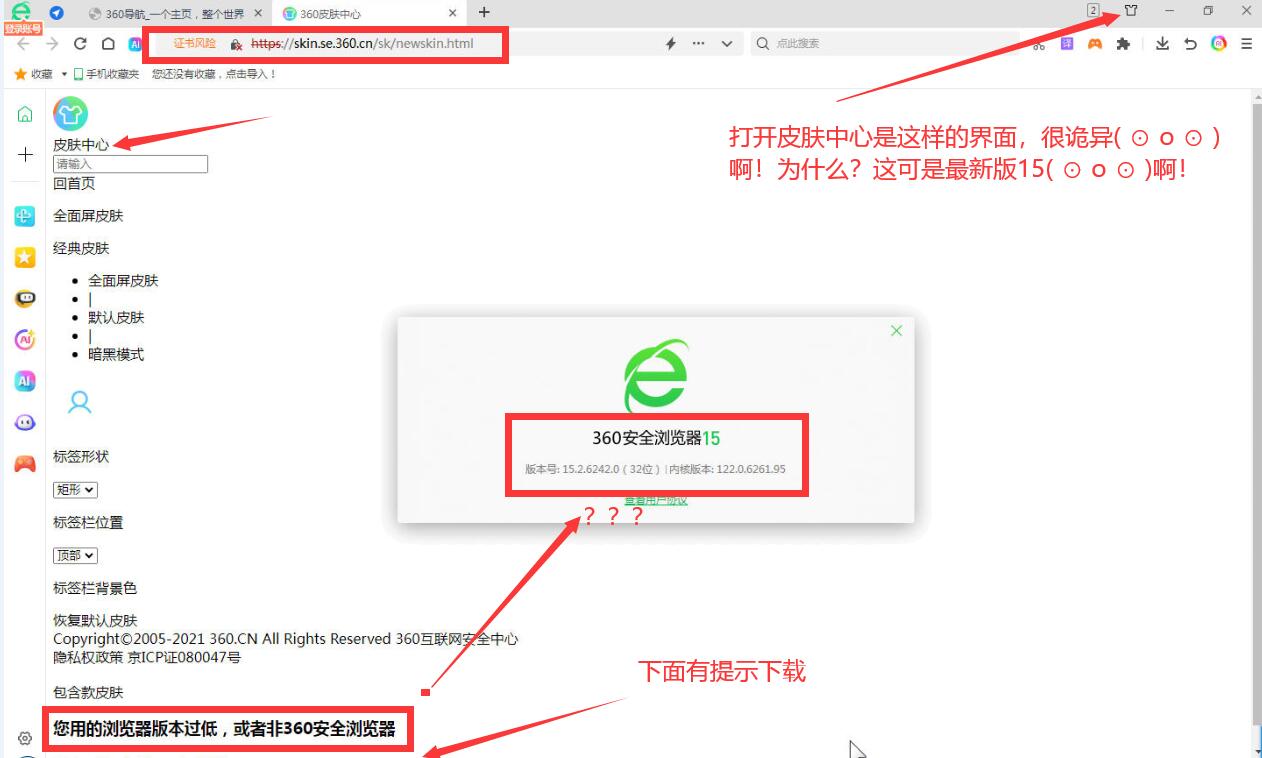This screenshot has height=758, width=1262.
Task: Select the 全面屏皮肤 bulleted list item
Action: (123, 281)
